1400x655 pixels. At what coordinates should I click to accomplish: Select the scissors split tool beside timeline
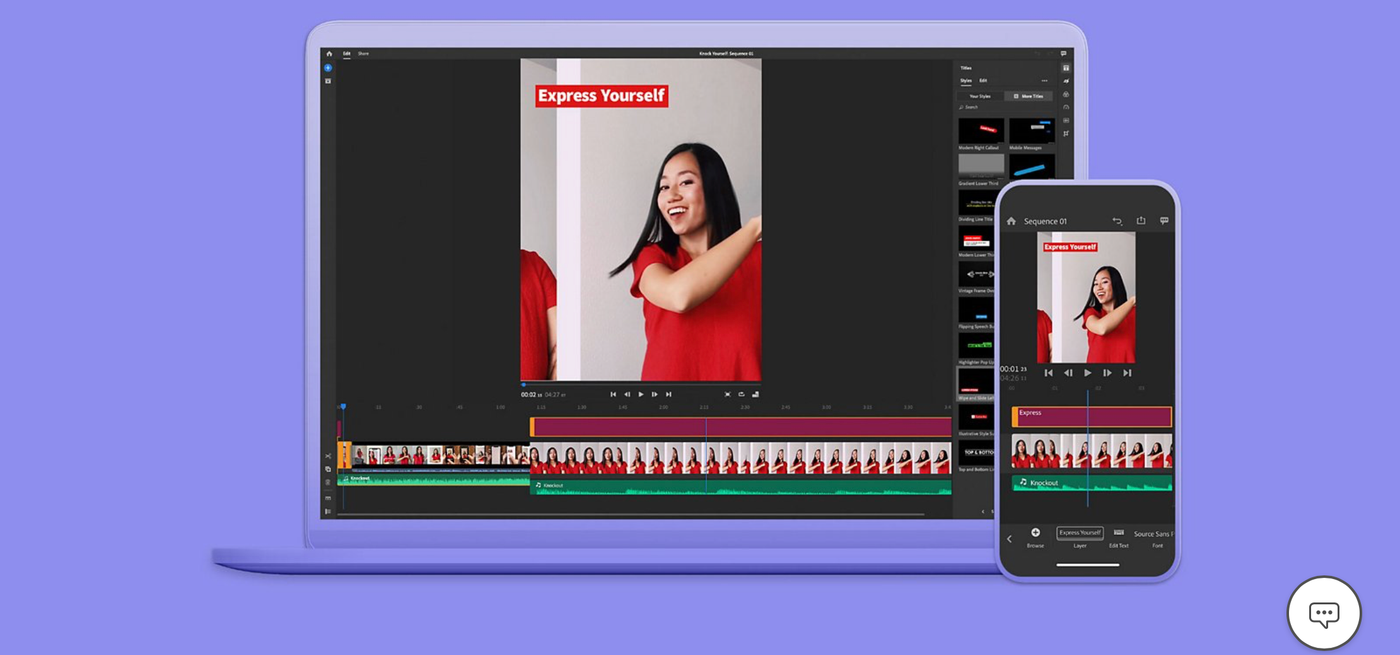pyautogui.click(x=328, y=456)
